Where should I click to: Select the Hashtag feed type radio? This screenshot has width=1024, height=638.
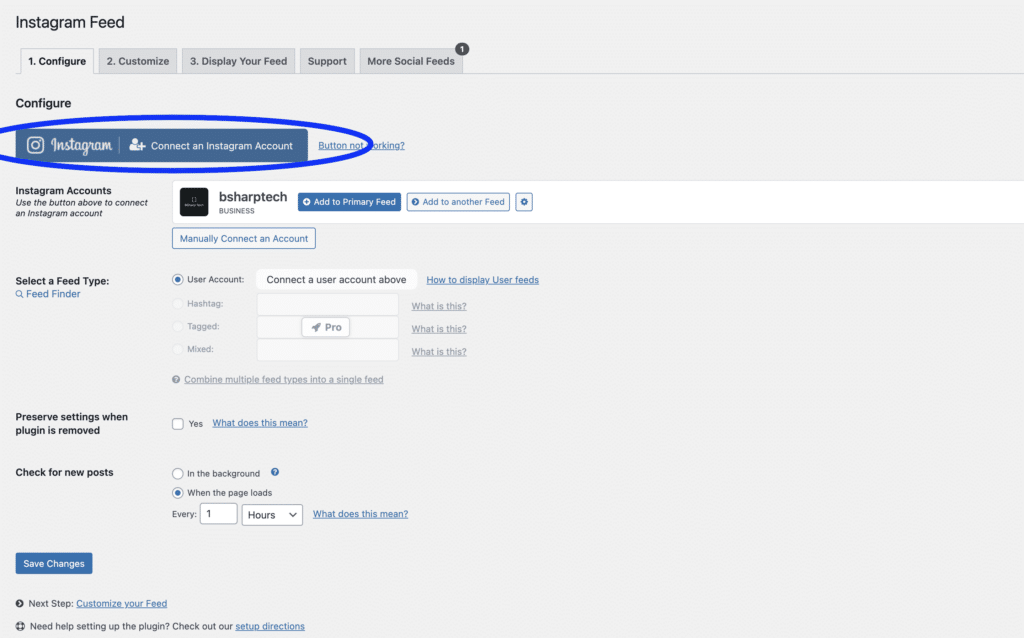click(x=178, y=304)
